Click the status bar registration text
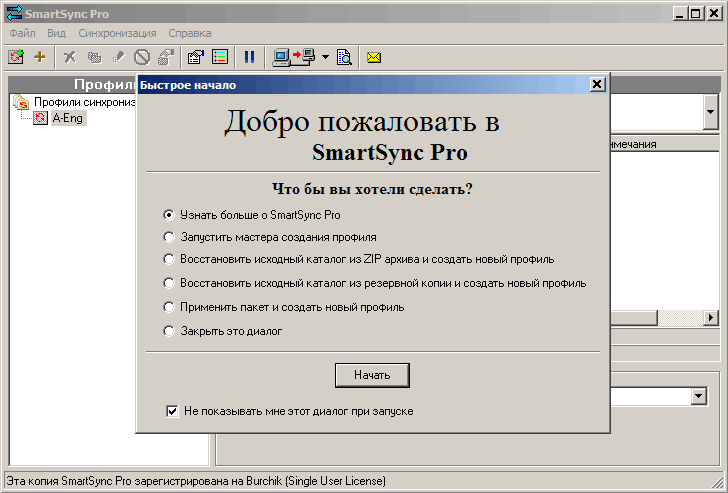Screen dimensions: 728x493 196,481
